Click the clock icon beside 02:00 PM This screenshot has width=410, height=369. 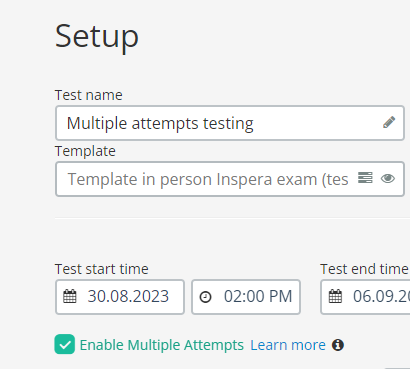(205, 297)
